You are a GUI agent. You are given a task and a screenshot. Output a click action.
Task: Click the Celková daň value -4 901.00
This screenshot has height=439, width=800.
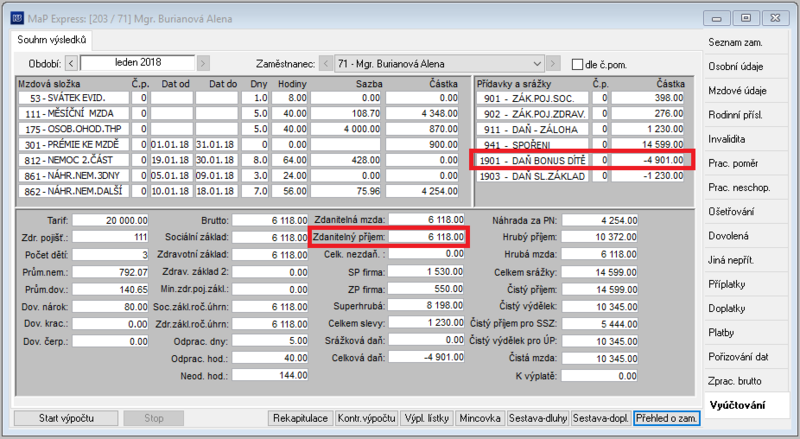(x=426, y=357)
